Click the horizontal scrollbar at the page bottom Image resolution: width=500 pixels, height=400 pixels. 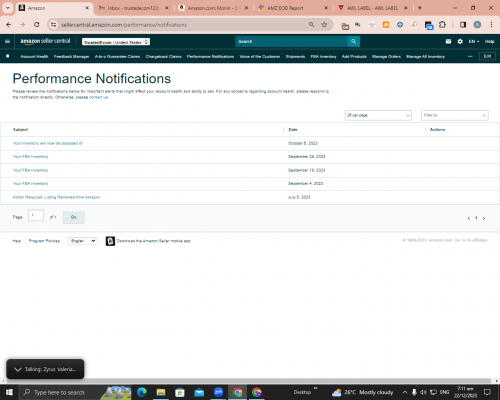248,381
